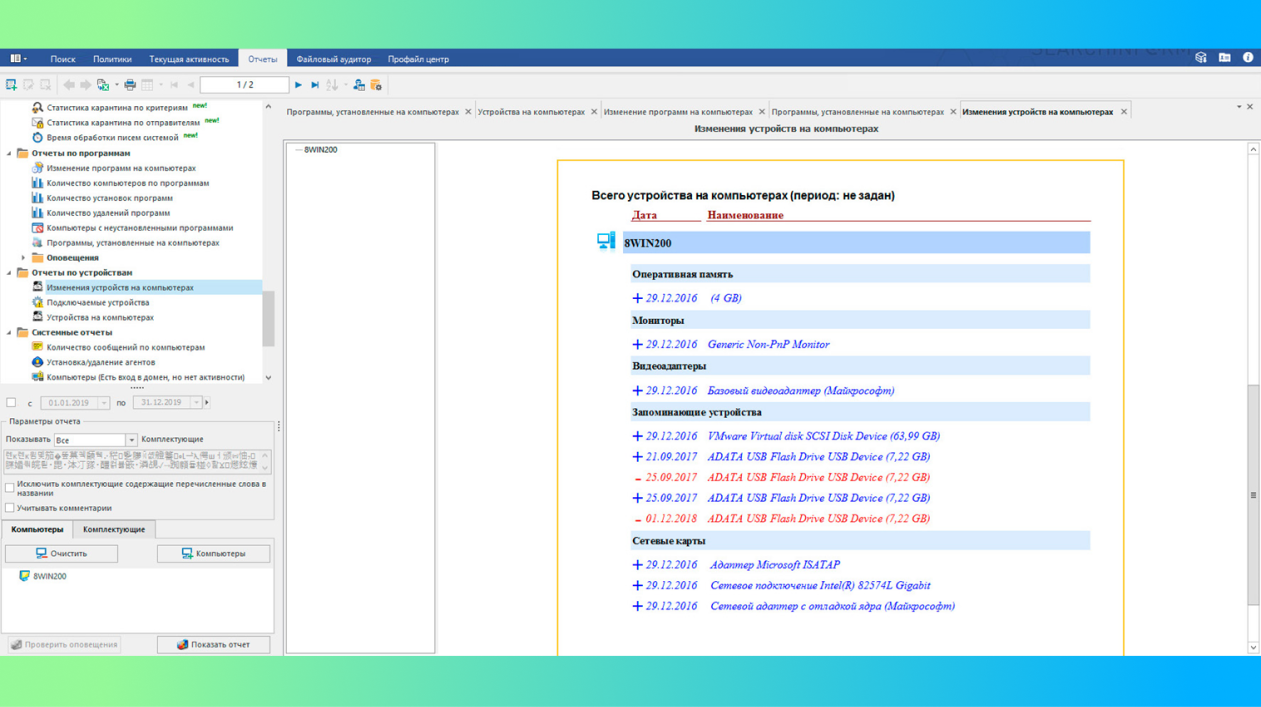Click the add new report icon in toolbar
The width and height of the screenshot is (1261, 707).
(11, 85)
